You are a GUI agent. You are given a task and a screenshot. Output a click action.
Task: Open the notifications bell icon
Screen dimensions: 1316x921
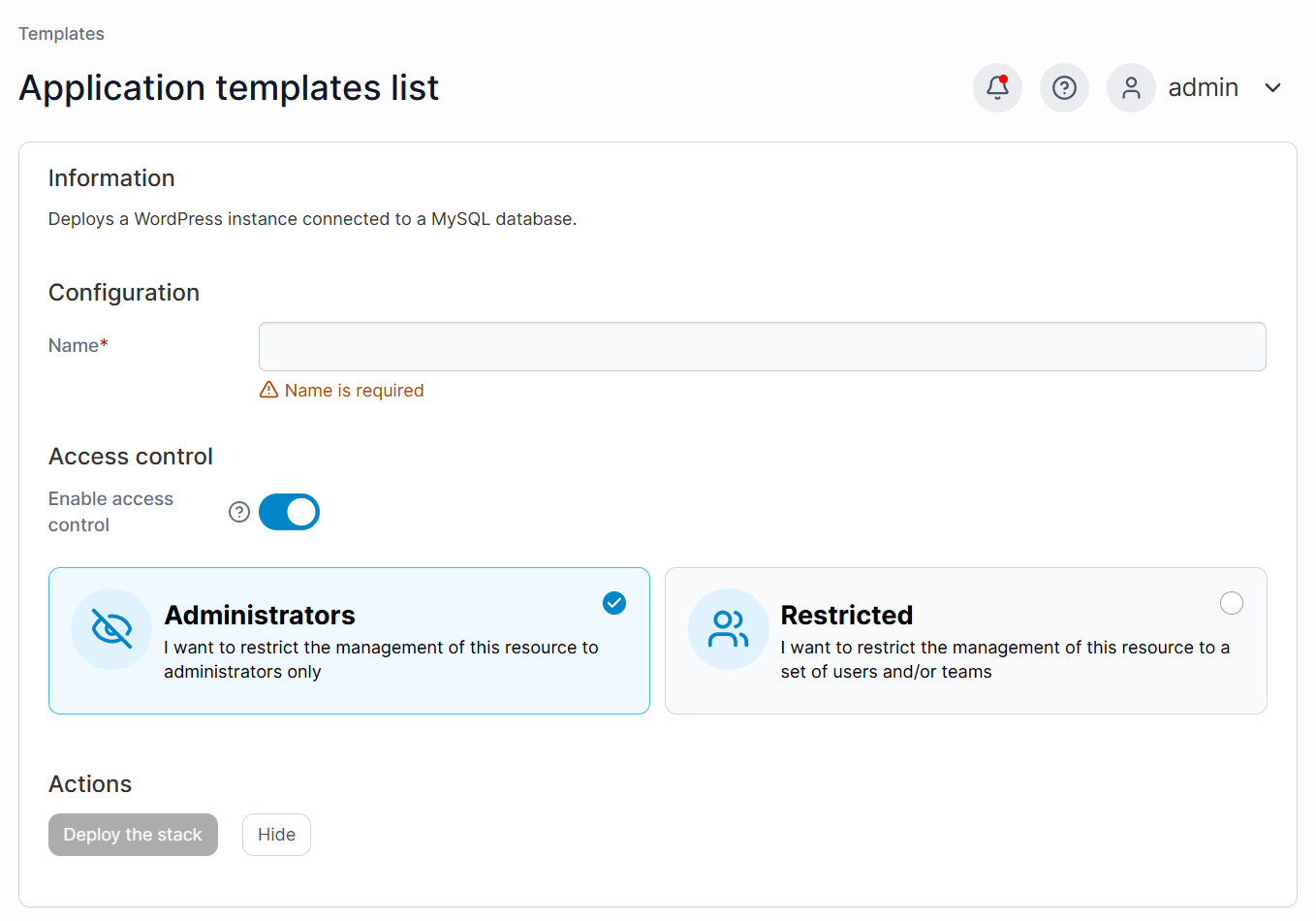tap(997, 87)
